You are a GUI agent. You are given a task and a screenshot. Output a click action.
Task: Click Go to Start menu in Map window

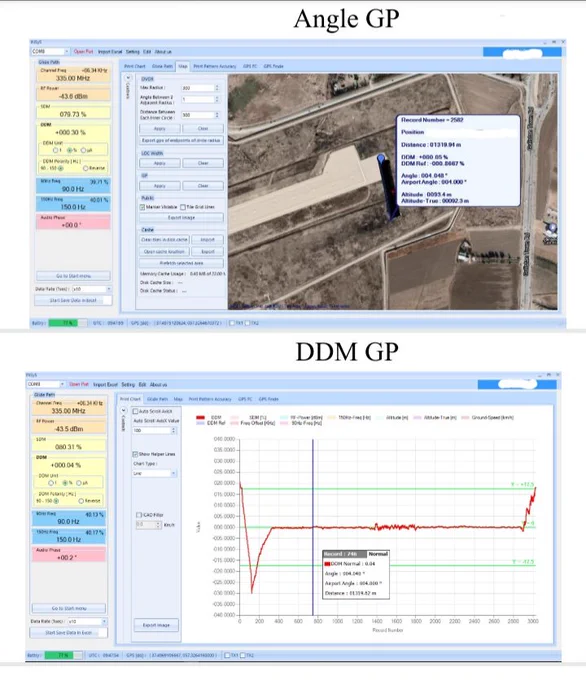click(73, 276)
